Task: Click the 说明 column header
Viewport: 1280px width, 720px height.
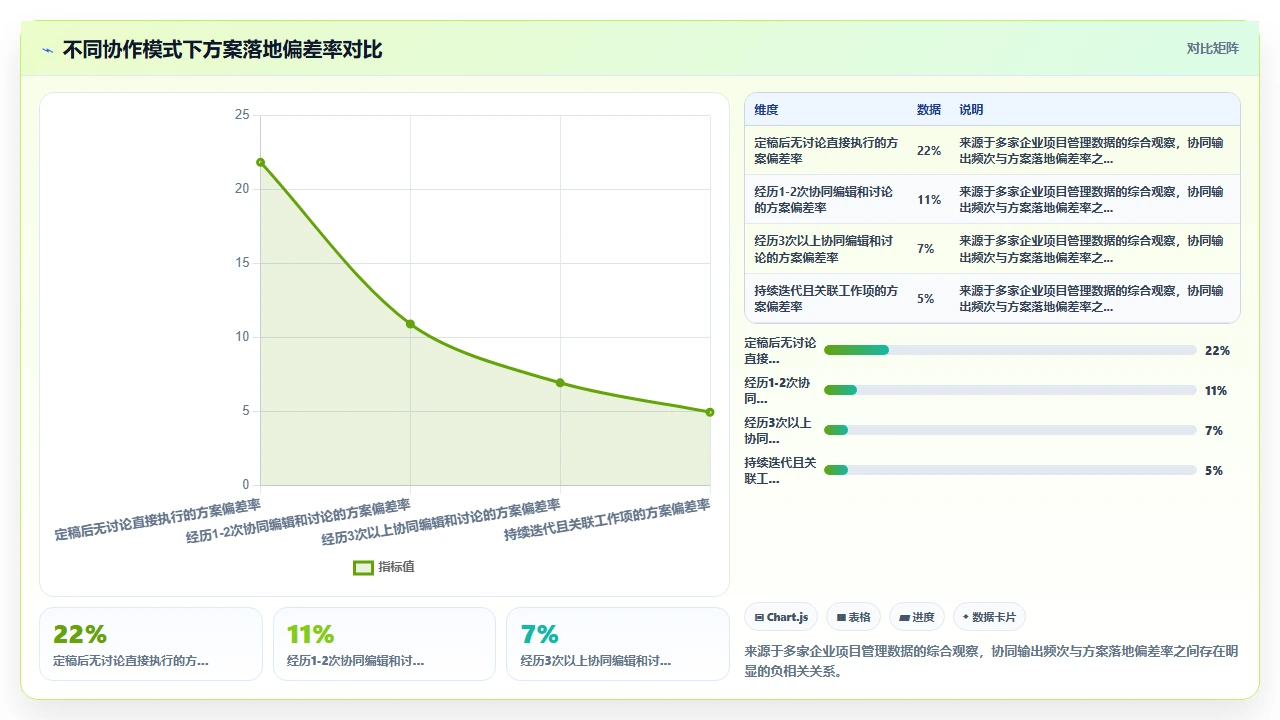Action: tap(971, 110)
